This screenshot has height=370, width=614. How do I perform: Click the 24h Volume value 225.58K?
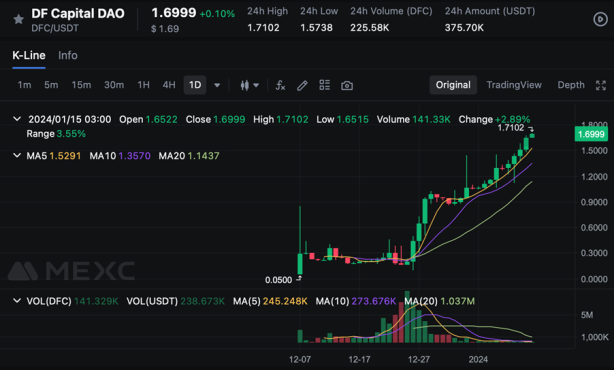point(370,28)
